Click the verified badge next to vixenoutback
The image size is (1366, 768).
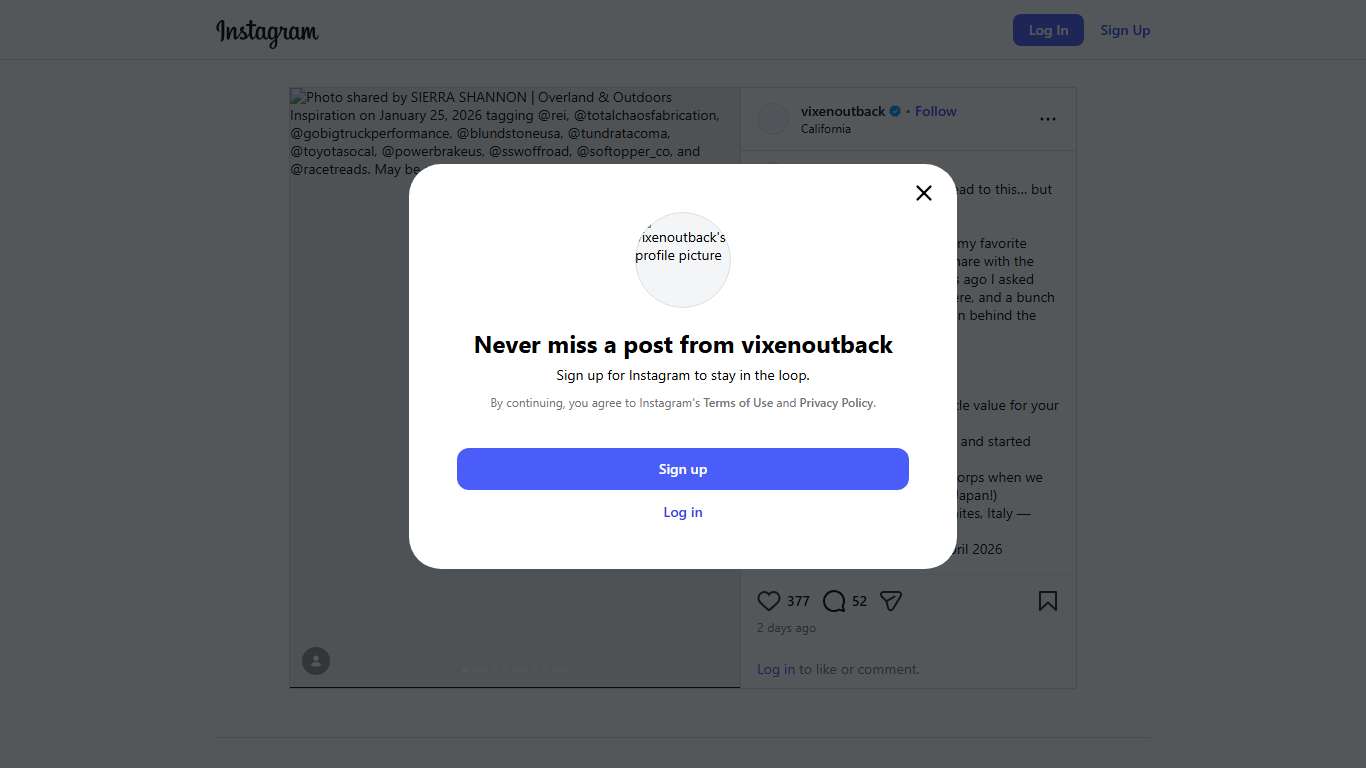coord(896,111)
